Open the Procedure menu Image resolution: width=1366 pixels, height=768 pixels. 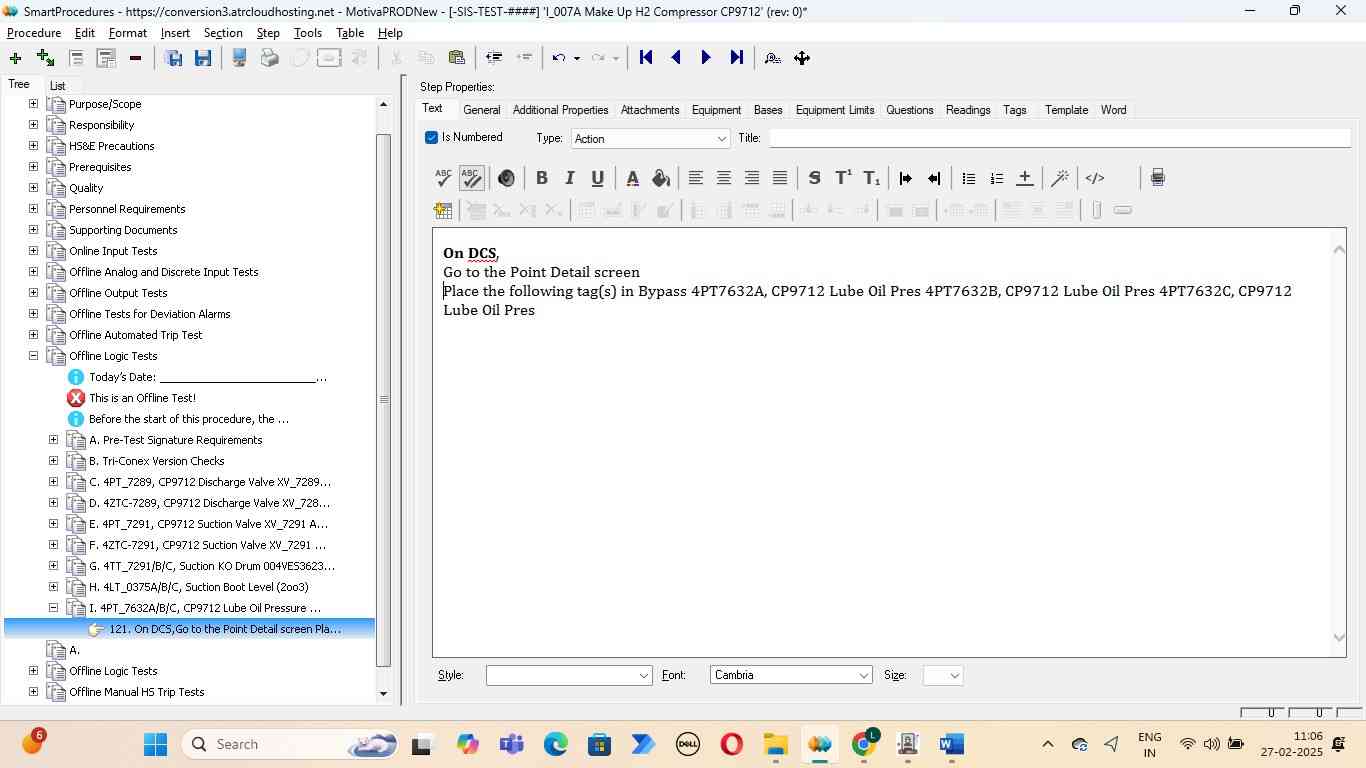34,33
